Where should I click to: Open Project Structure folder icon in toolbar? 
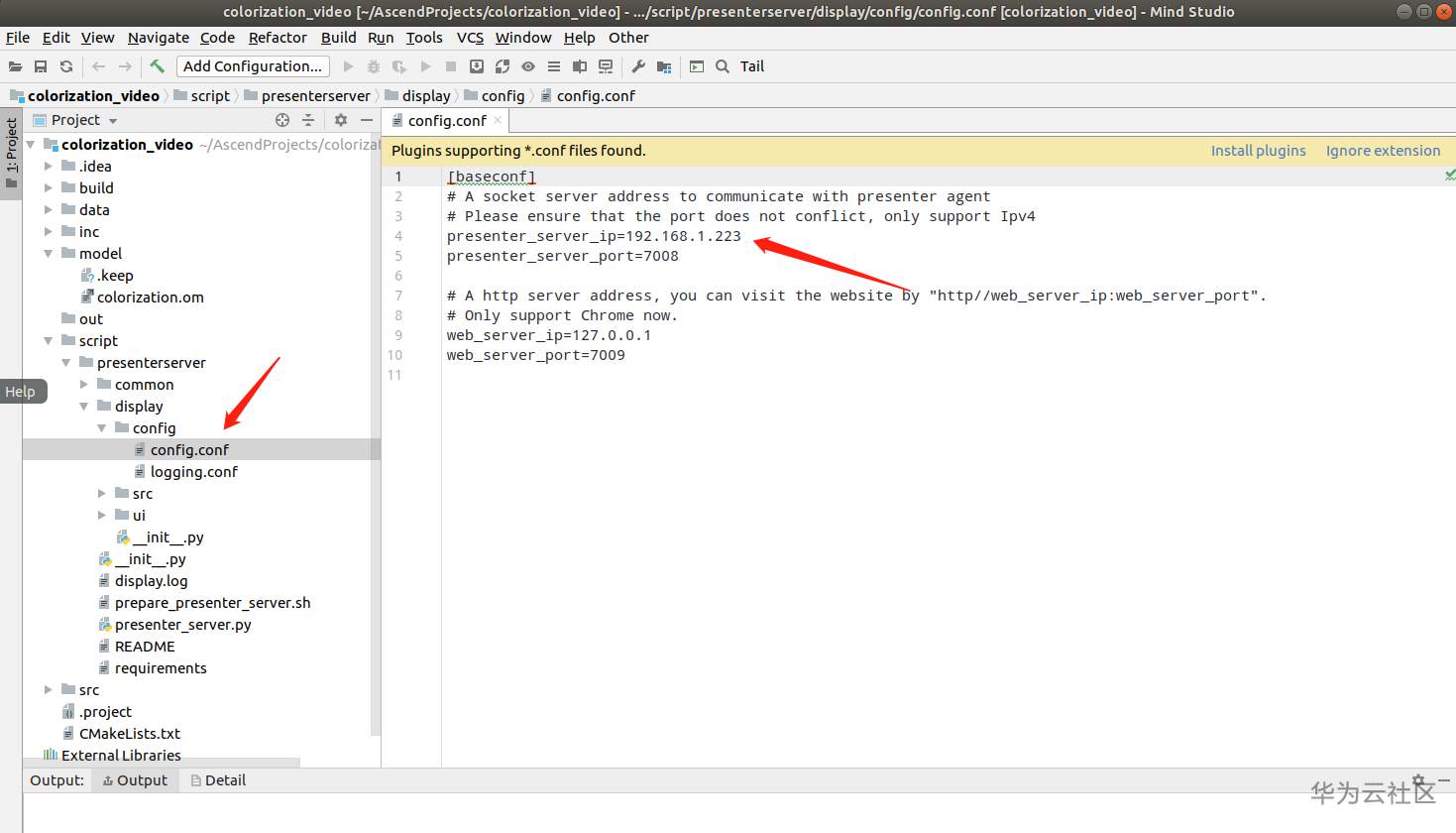point(664,66)
